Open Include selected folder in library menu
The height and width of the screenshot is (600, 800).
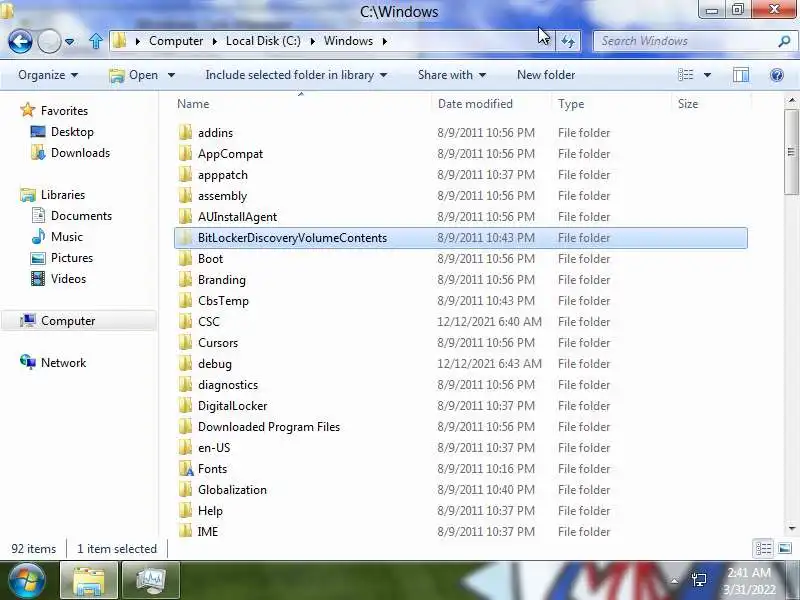(x=296, y=75)
